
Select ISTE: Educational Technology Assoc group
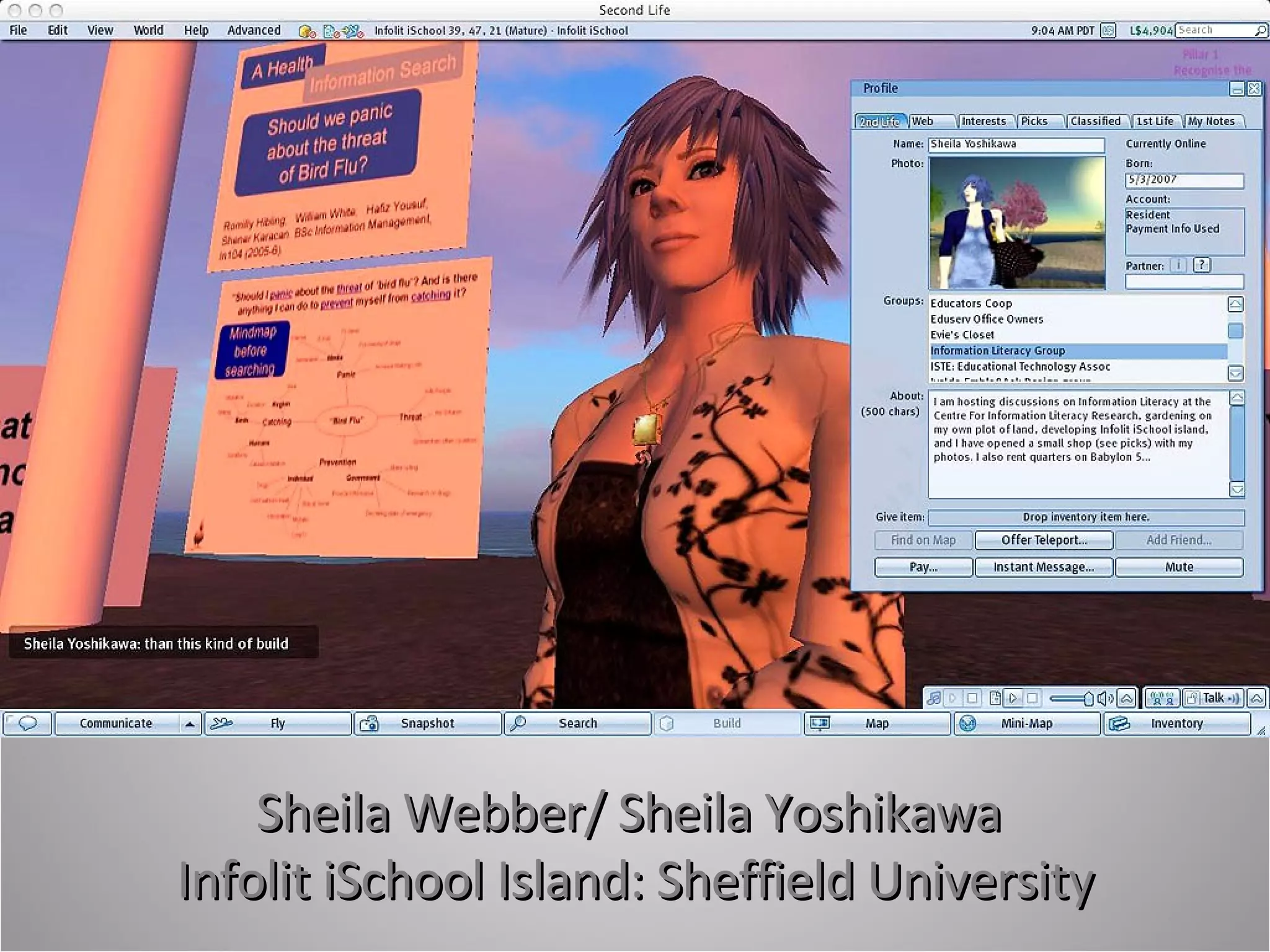tap(1078, 367)
